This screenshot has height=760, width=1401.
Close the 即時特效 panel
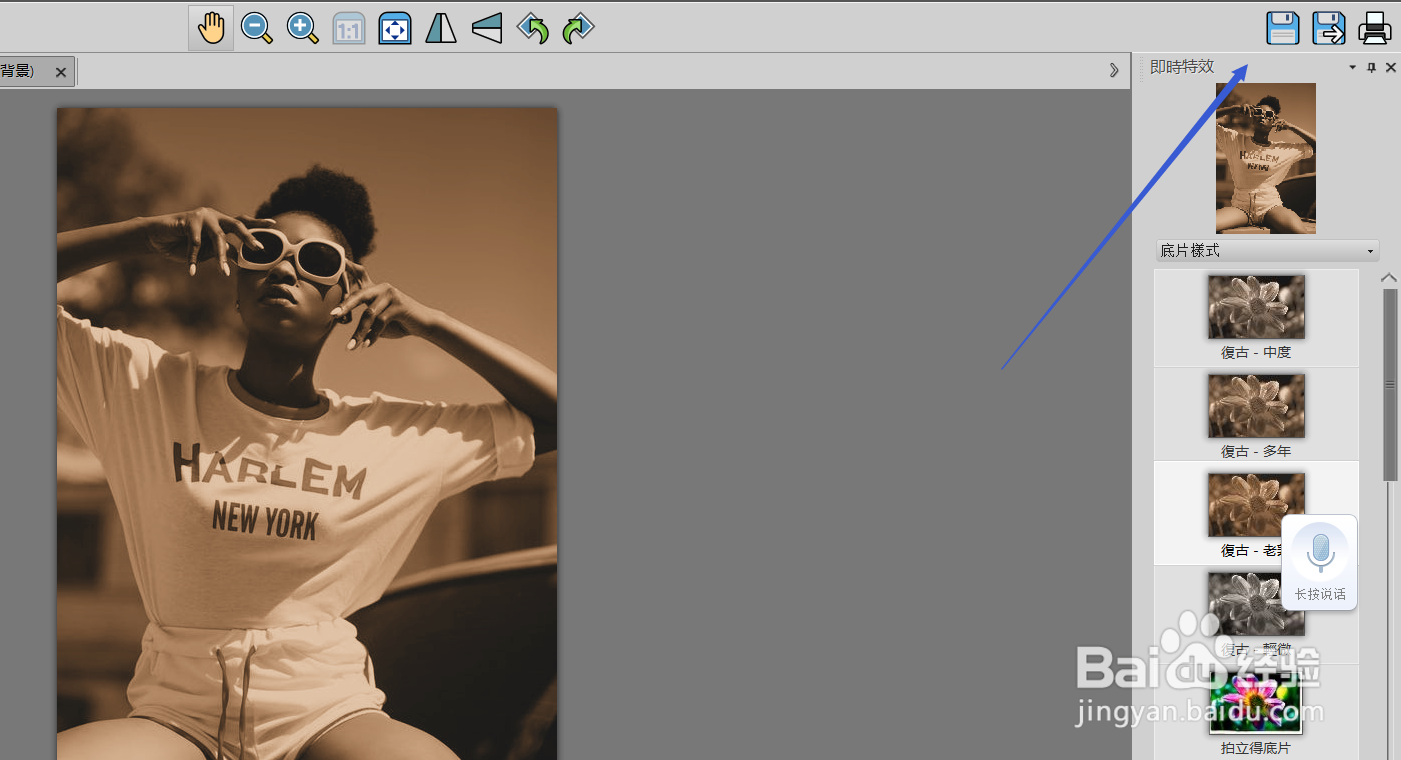pos(1390,68)
